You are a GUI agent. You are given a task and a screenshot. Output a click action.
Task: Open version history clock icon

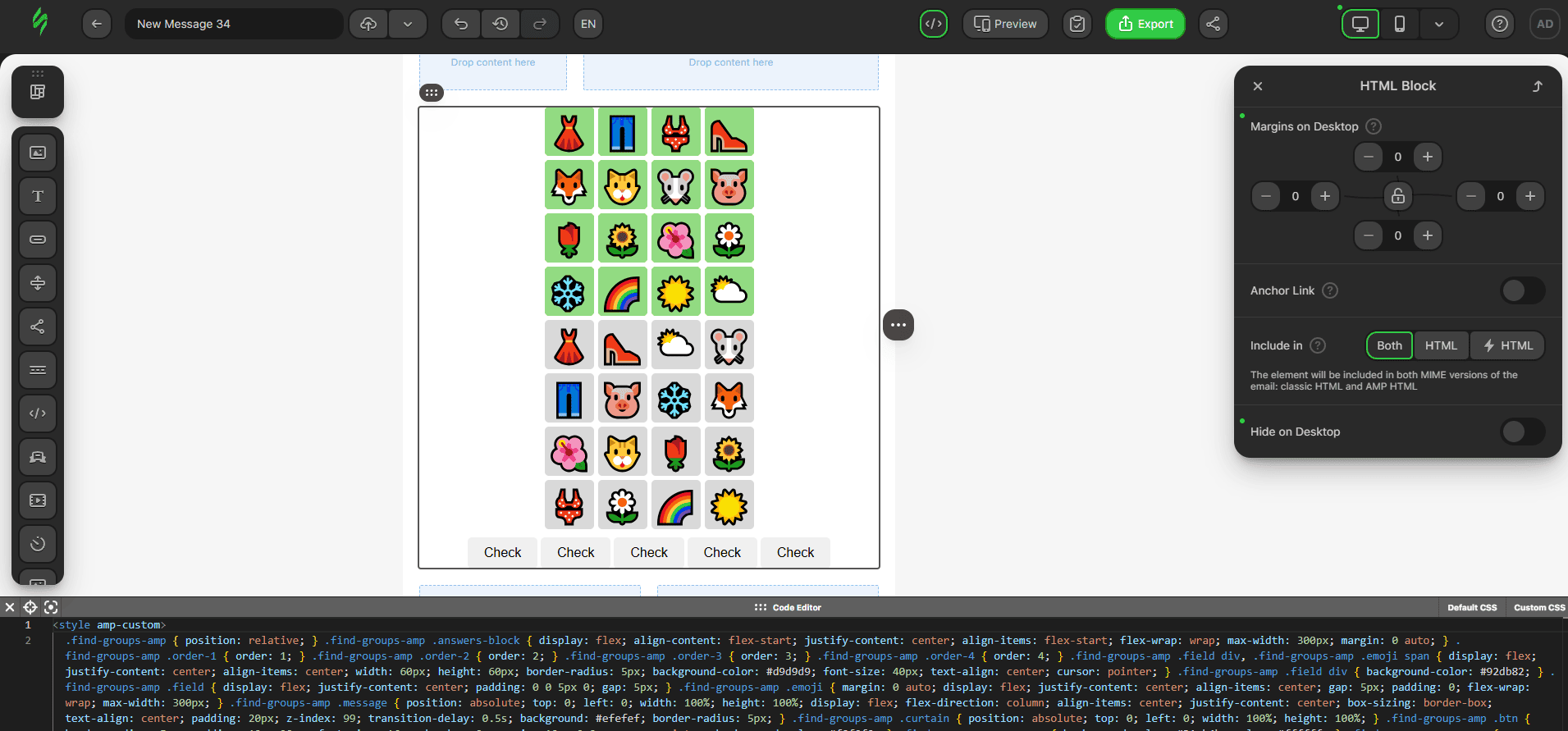click(501, 24)
